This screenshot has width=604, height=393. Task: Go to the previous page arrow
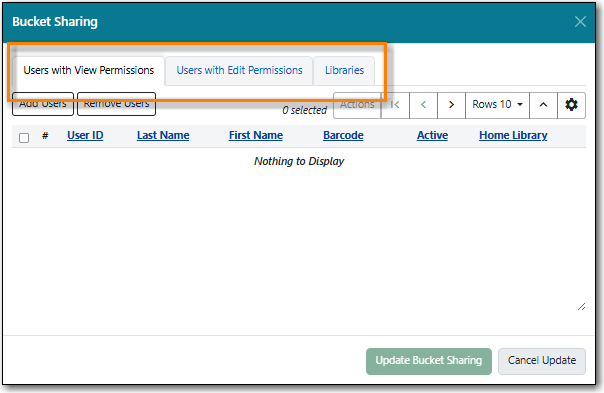pos(423,105)
